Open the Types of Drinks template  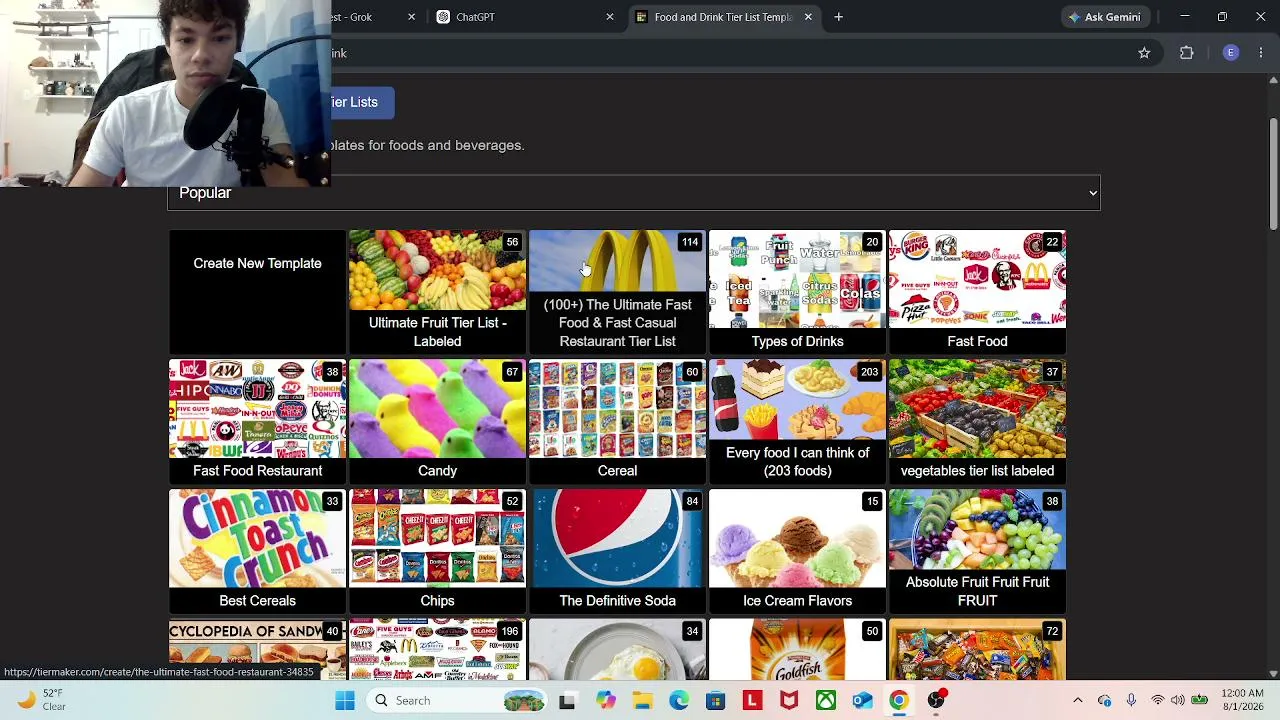(797, 292)
